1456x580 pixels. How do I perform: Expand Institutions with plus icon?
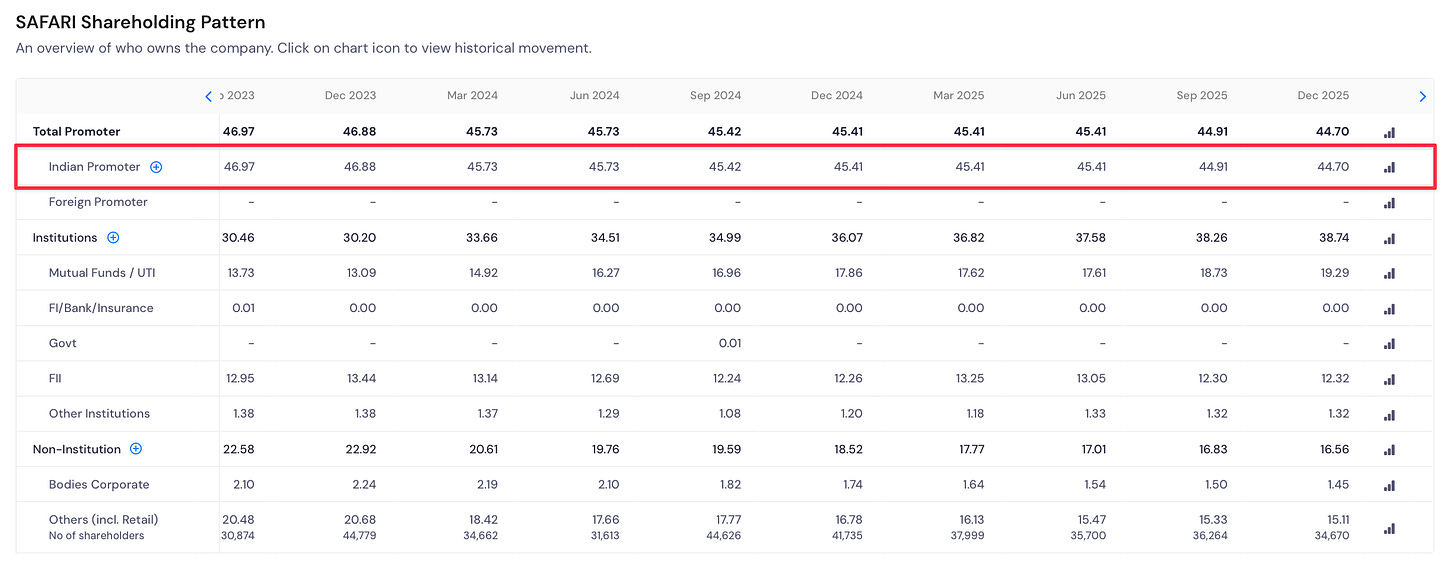click(113, 238)
